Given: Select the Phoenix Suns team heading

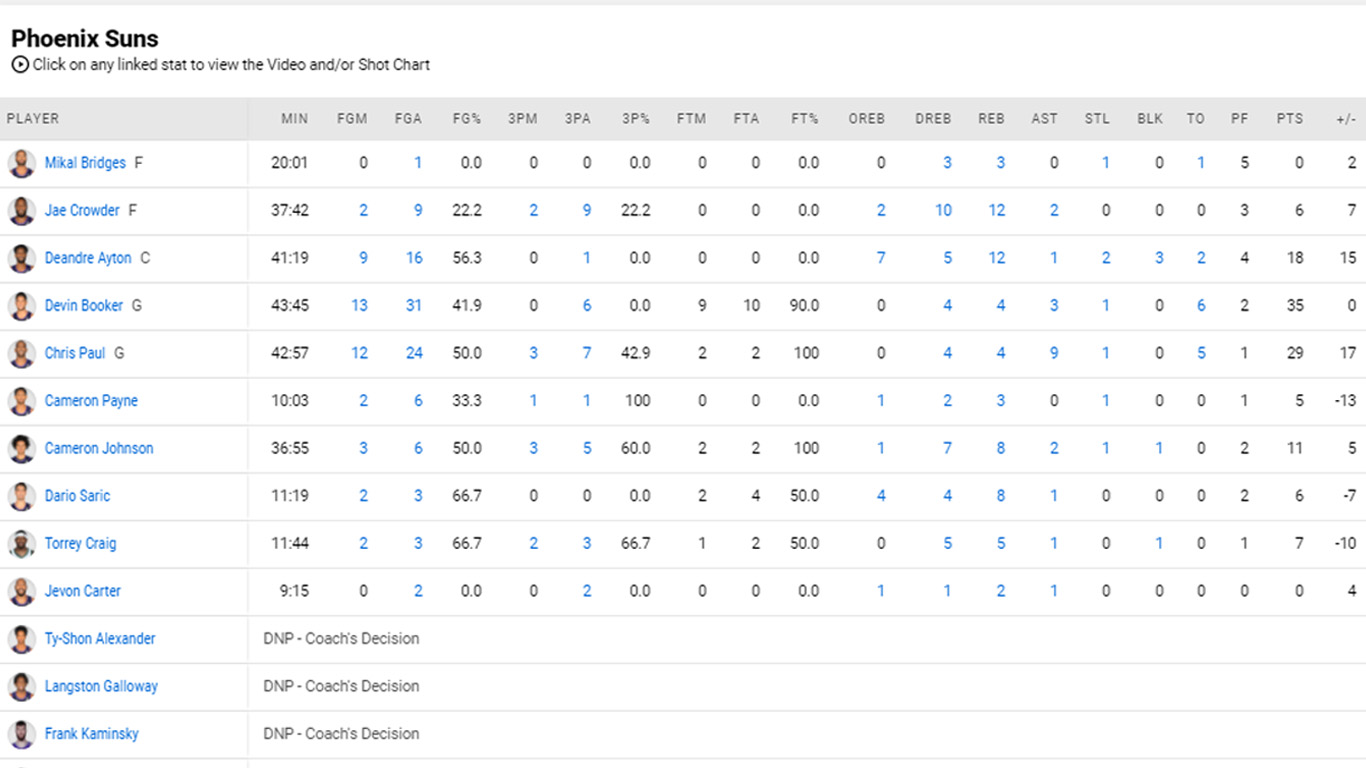Looking at the screenshot, I should pyautogui.click(x=85, y=39).
